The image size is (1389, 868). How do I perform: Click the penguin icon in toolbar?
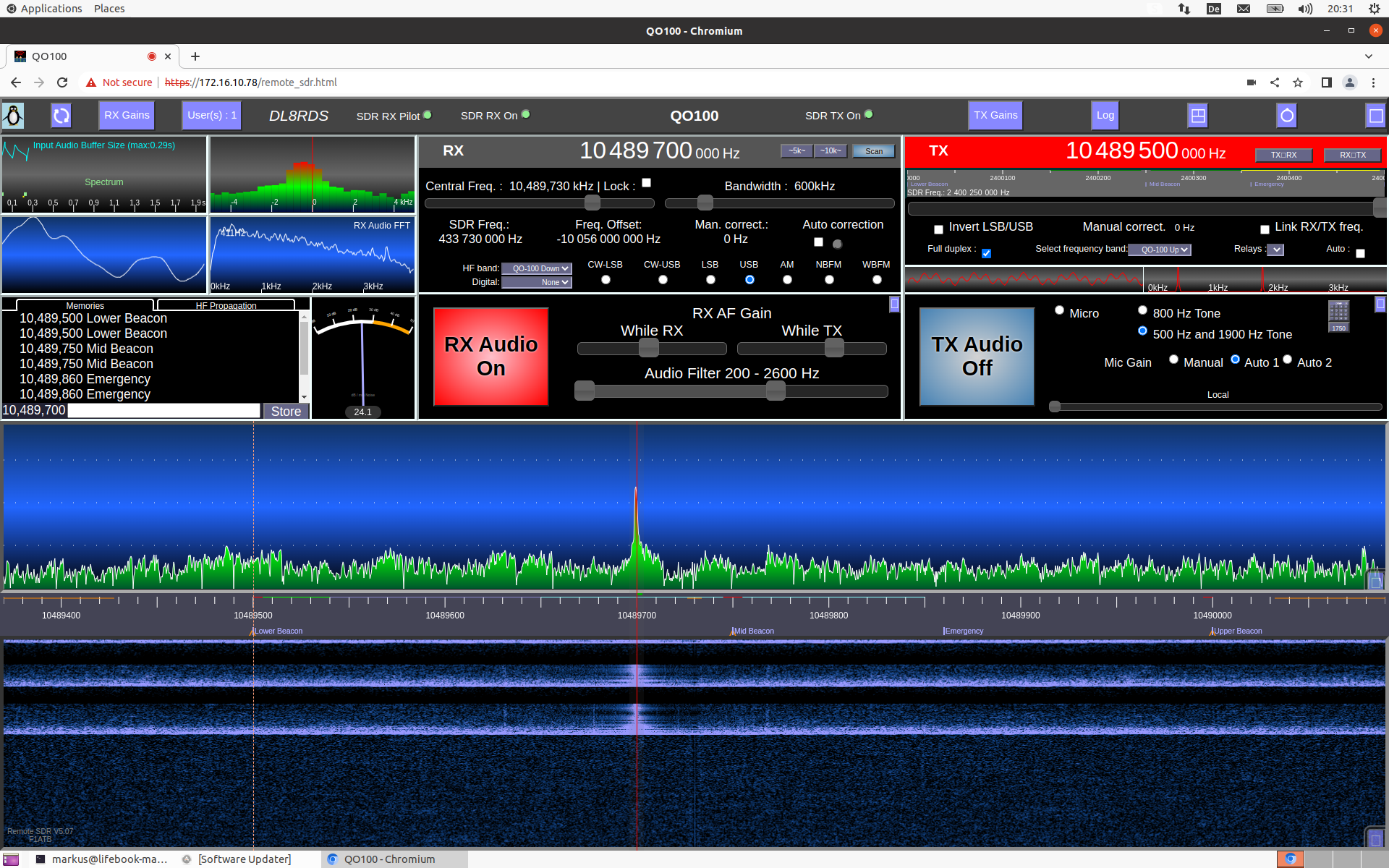pos(13,116)
